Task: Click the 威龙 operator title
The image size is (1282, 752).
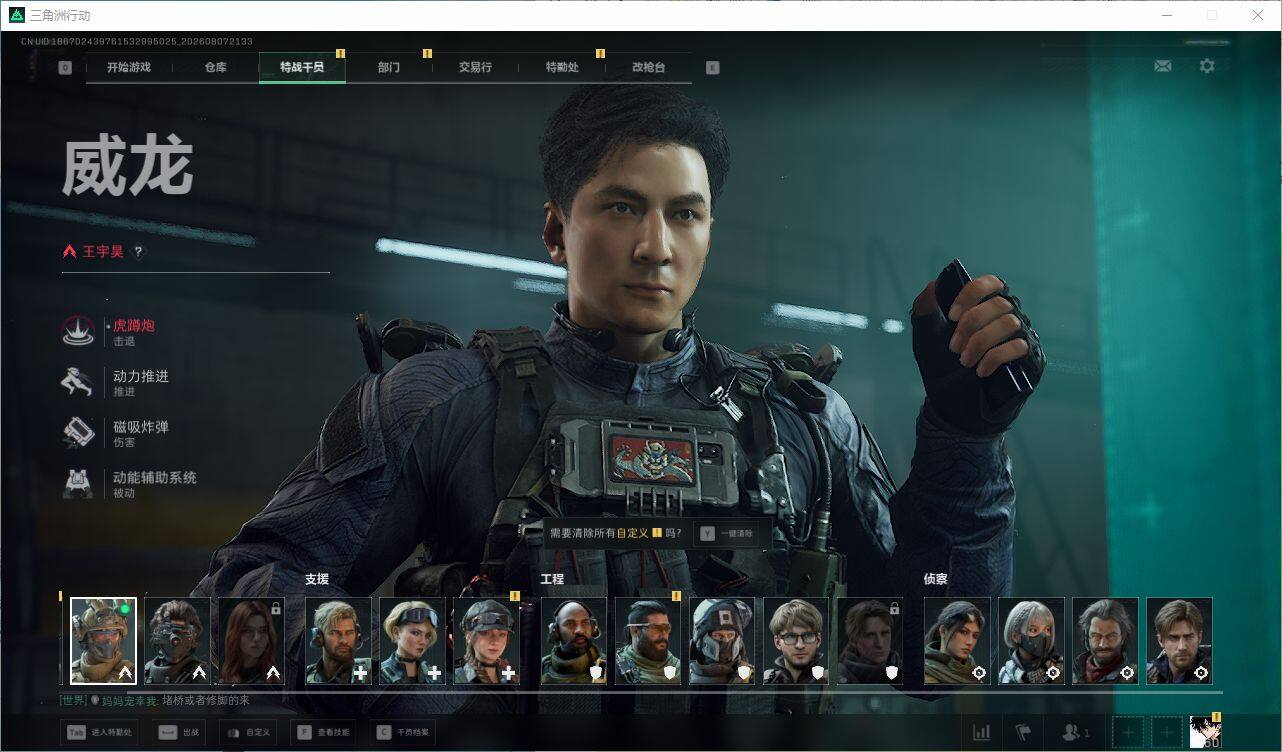Action: coord(128,167)
